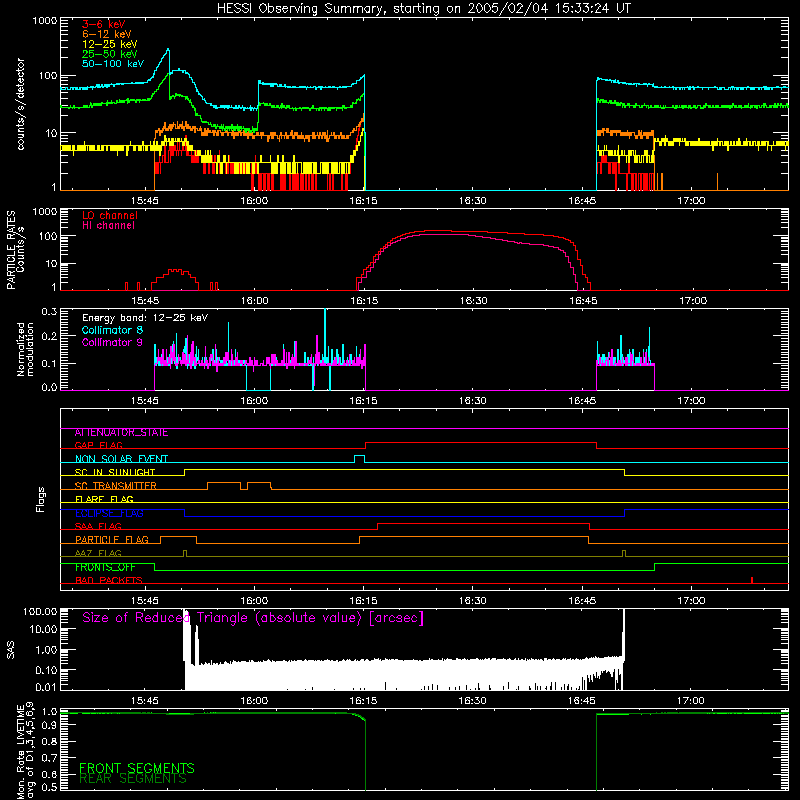Viewport: 800px width, 800px height.
Task: Click the GAP_FLAG label
Action: (98, 445)
